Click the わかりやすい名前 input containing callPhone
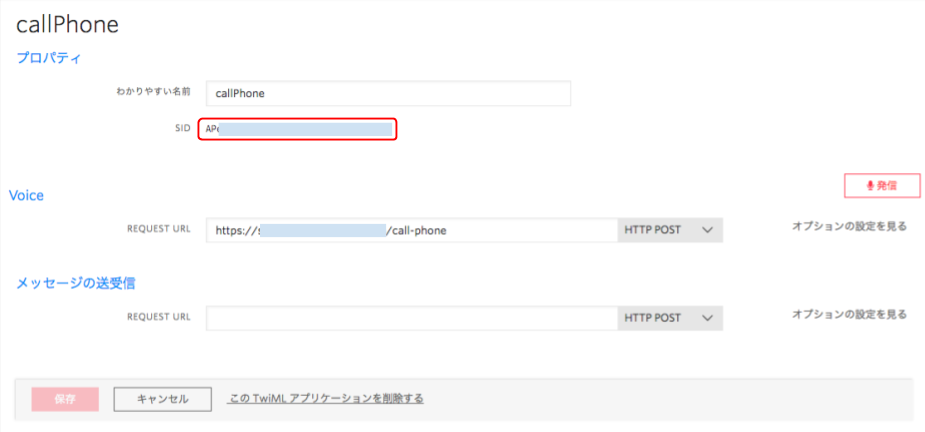This screenshot has height=432, width=925. click(388, 93)
